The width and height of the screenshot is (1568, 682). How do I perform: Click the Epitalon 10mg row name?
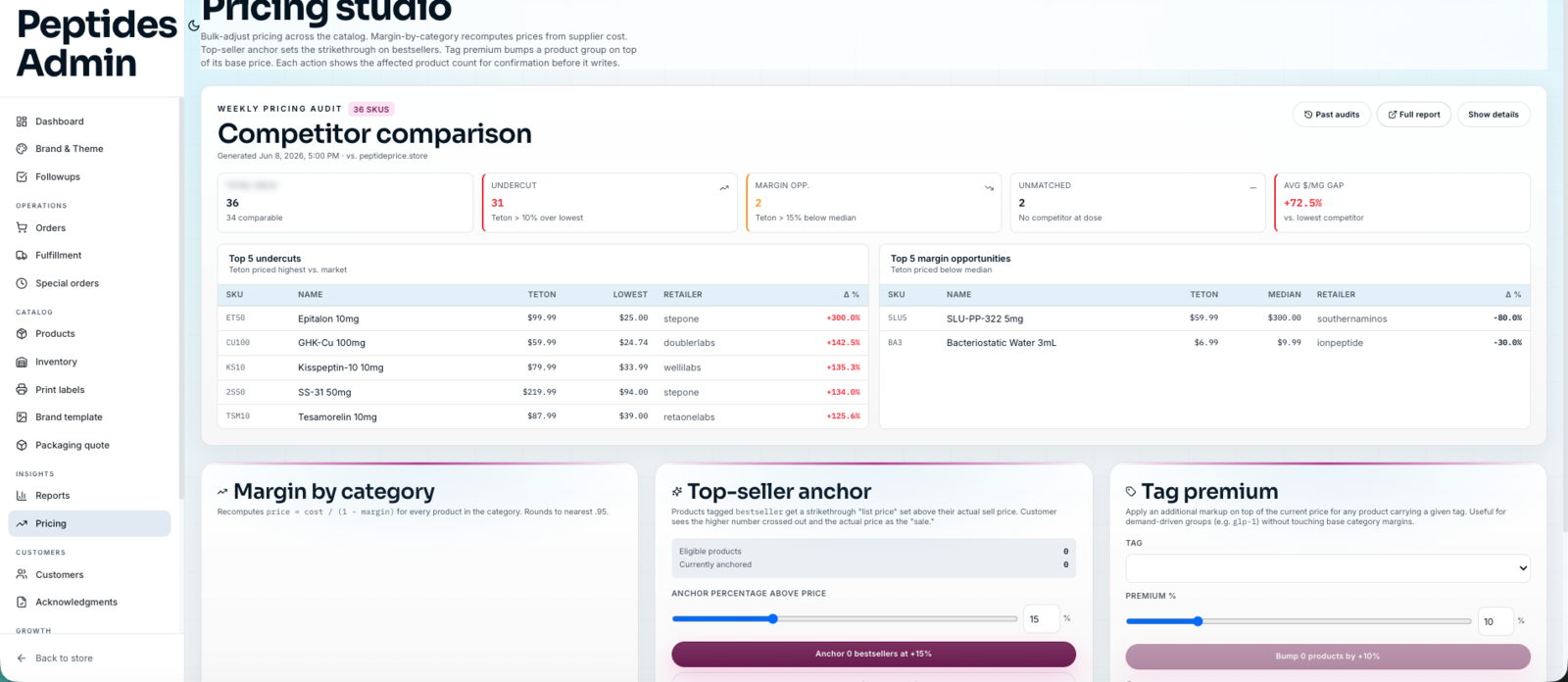328,319
